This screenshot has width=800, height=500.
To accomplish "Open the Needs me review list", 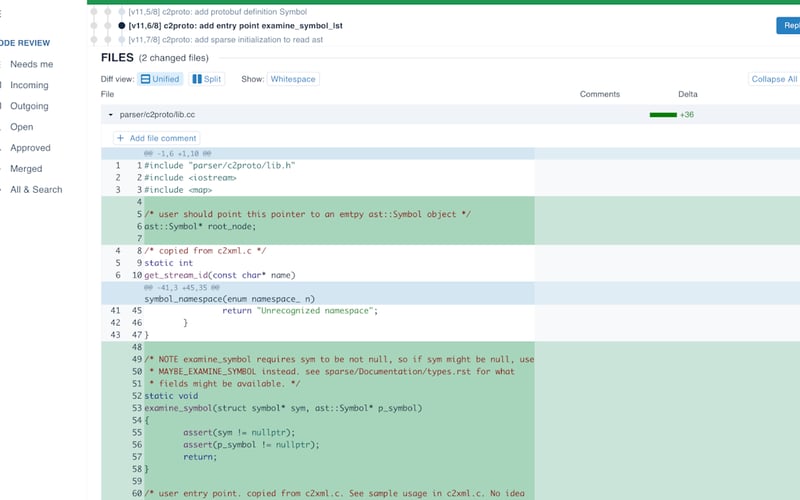I will 32,64.
